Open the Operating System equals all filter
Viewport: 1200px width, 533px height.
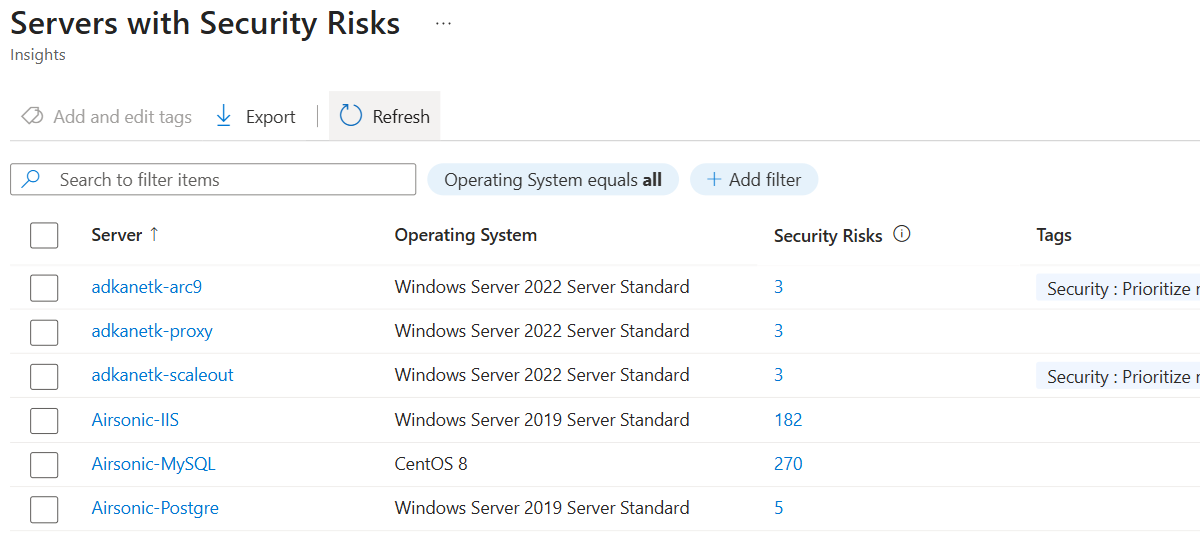click(x=552, y=180)
